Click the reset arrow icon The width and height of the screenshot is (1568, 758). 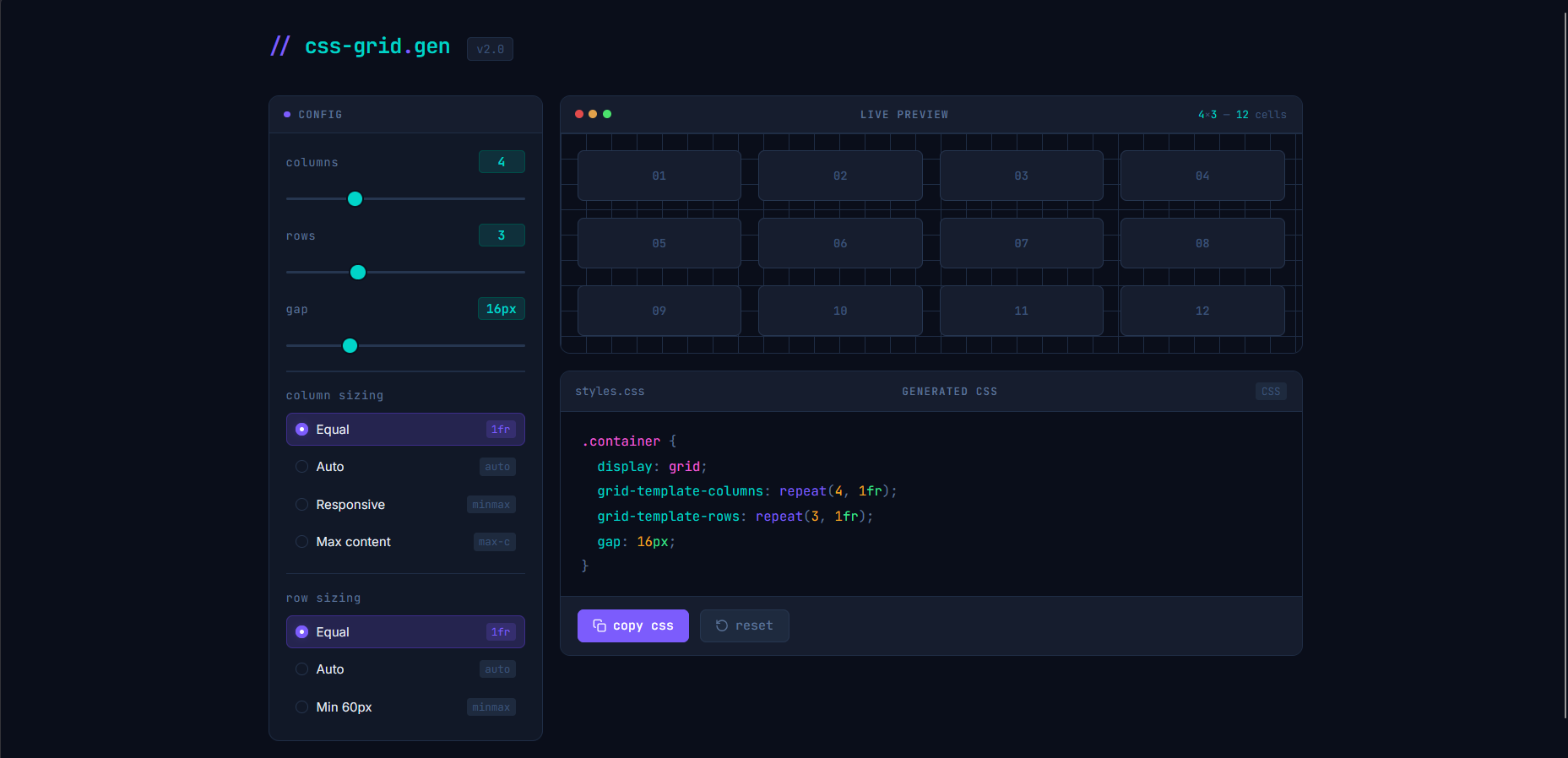(722, 625)
